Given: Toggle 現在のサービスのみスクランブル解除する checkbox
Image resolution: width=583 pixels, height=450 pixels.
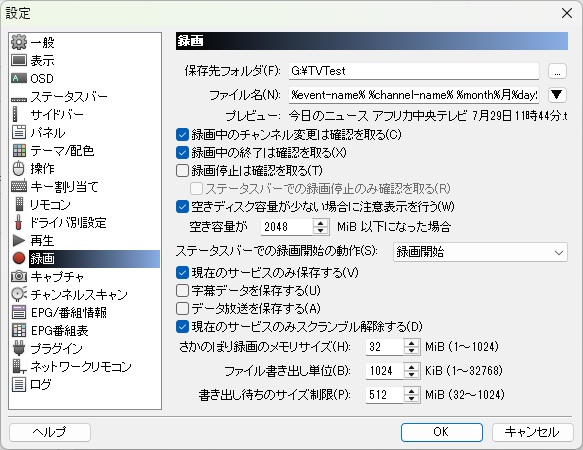Looking at the screenshot, I should click(182, 327).
